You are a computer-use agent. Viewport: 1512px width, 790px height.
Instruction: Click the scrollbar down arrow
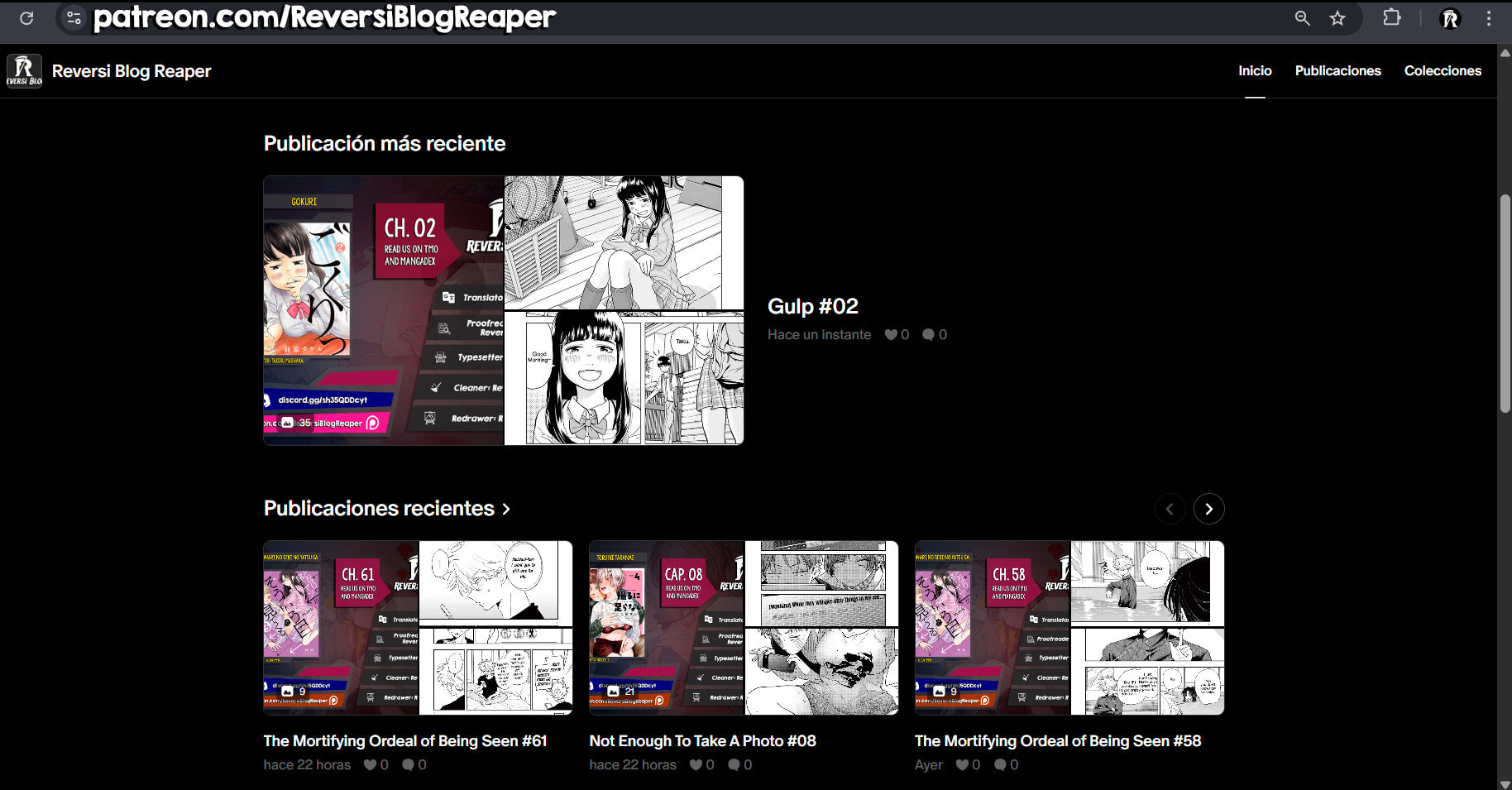1505,783
